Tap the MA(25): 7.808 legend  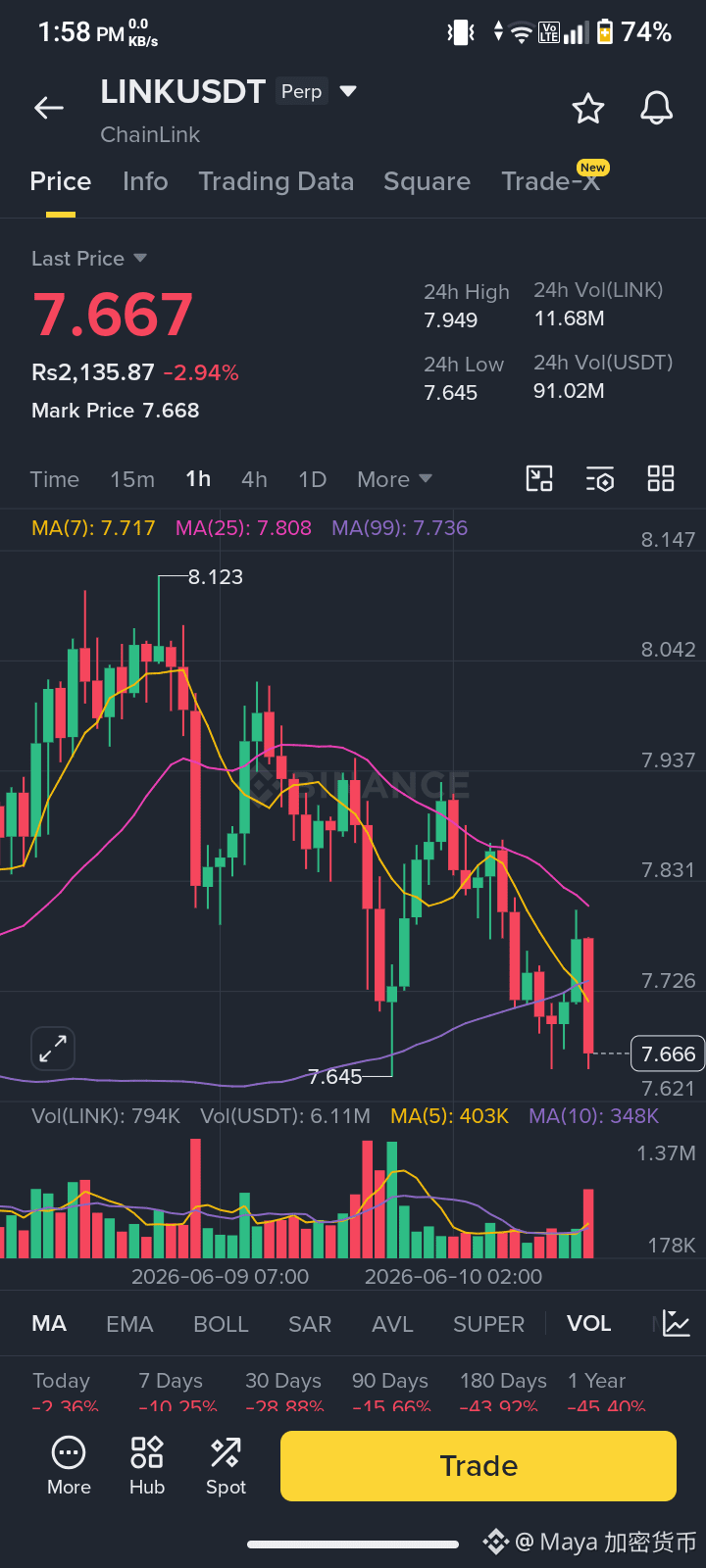click(243, 527)
